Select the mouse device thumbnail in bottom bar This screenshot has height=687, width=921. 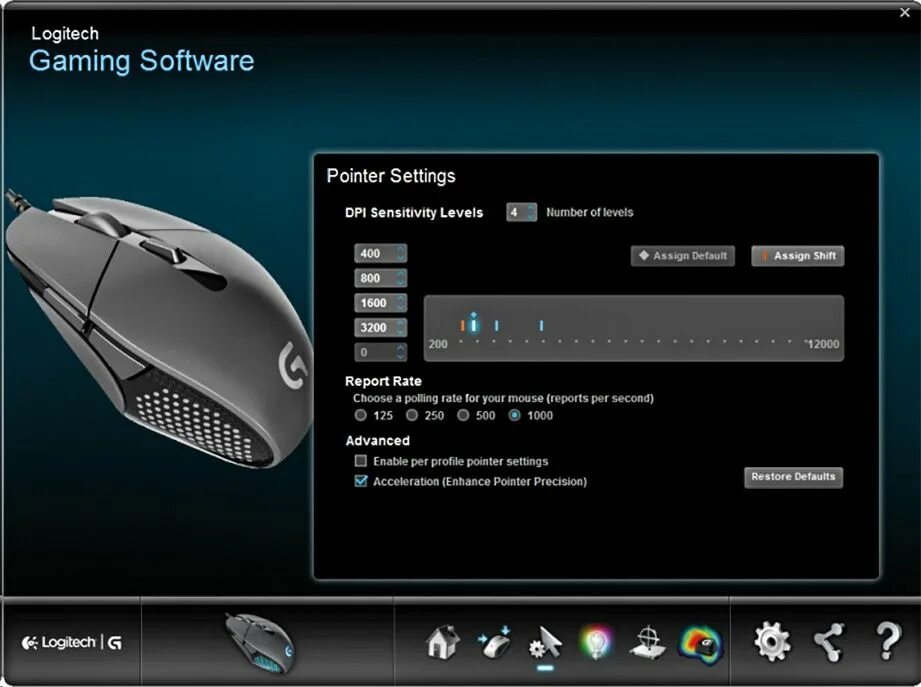(260, 643)
